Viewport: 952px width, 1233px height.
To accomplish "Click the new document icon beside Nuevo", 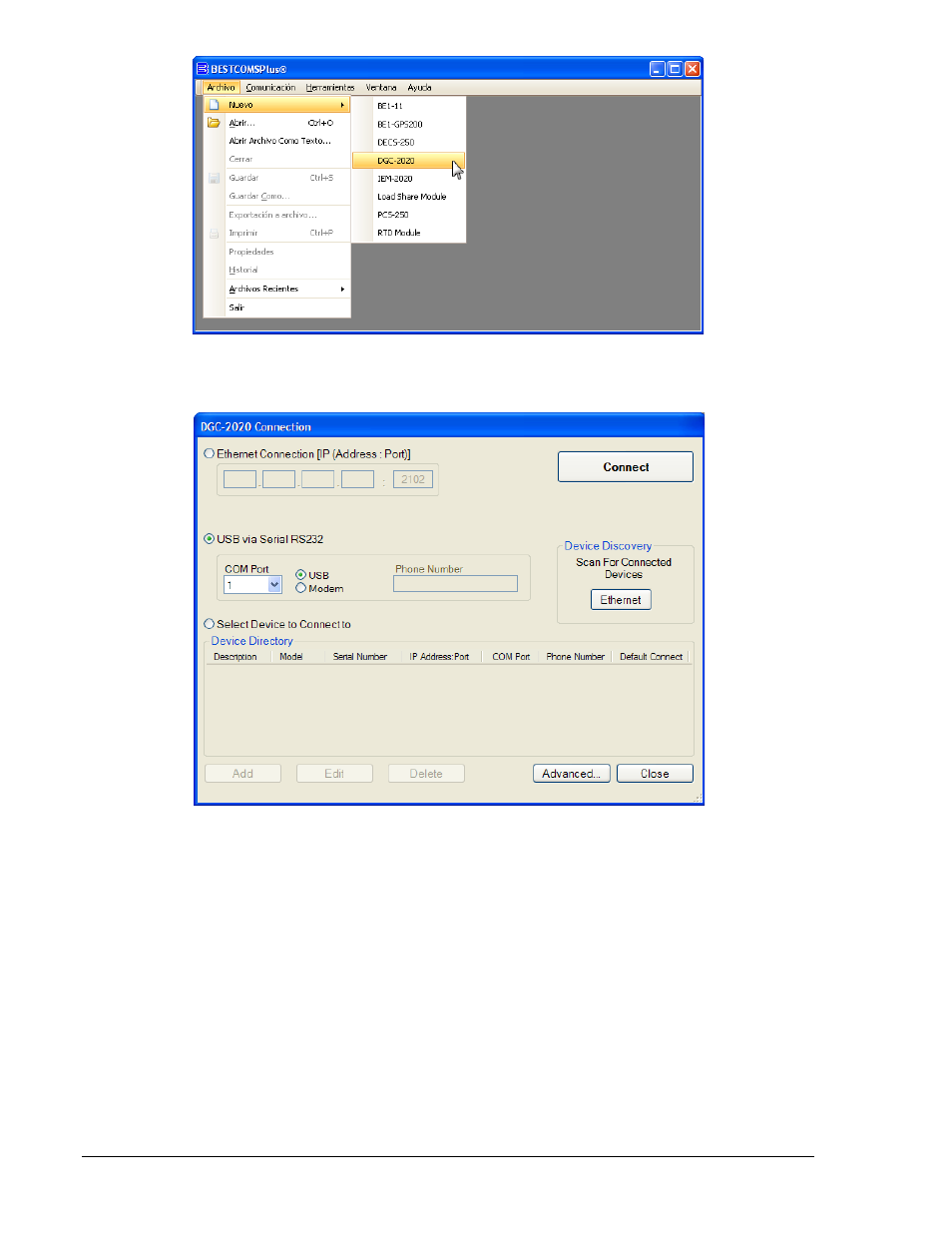I will coord(214,105).
